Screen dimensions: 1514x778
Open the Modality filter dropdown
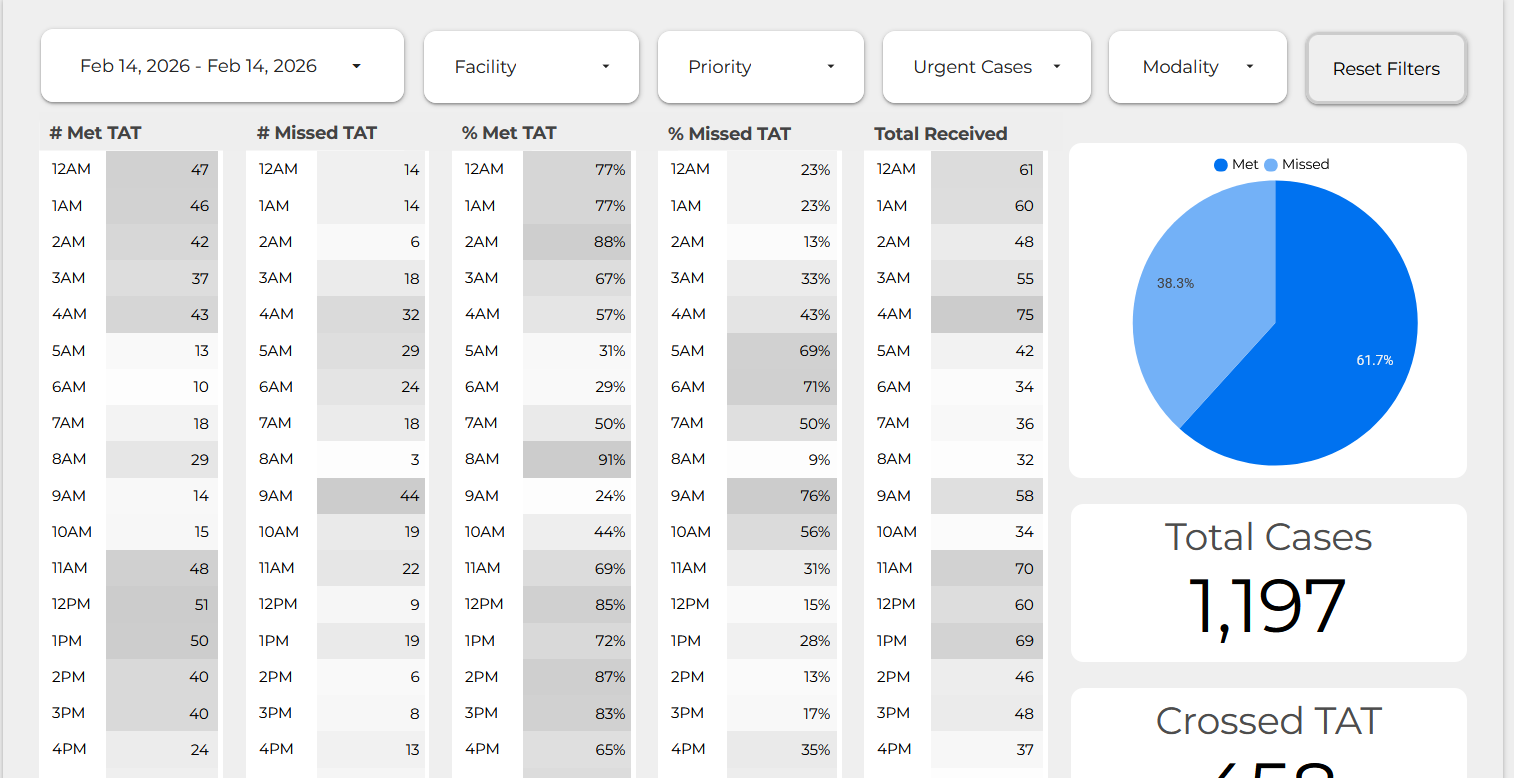[x=1197, y=67]
